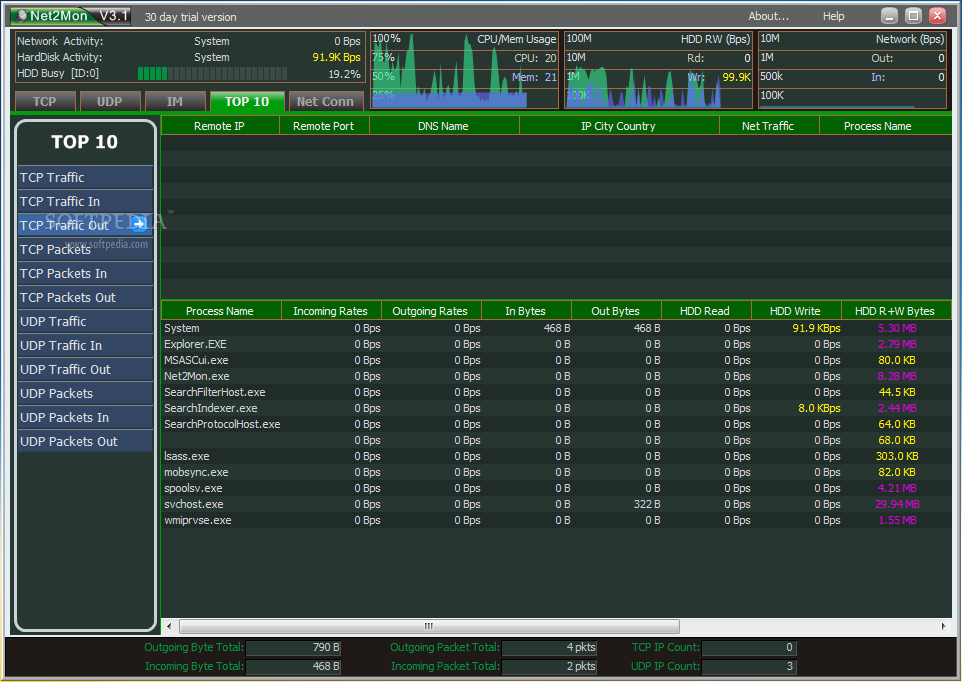This screenshot has height=682, width=962.
Task: Click the Net2Mon logo icon
Action: pos(22,15)
